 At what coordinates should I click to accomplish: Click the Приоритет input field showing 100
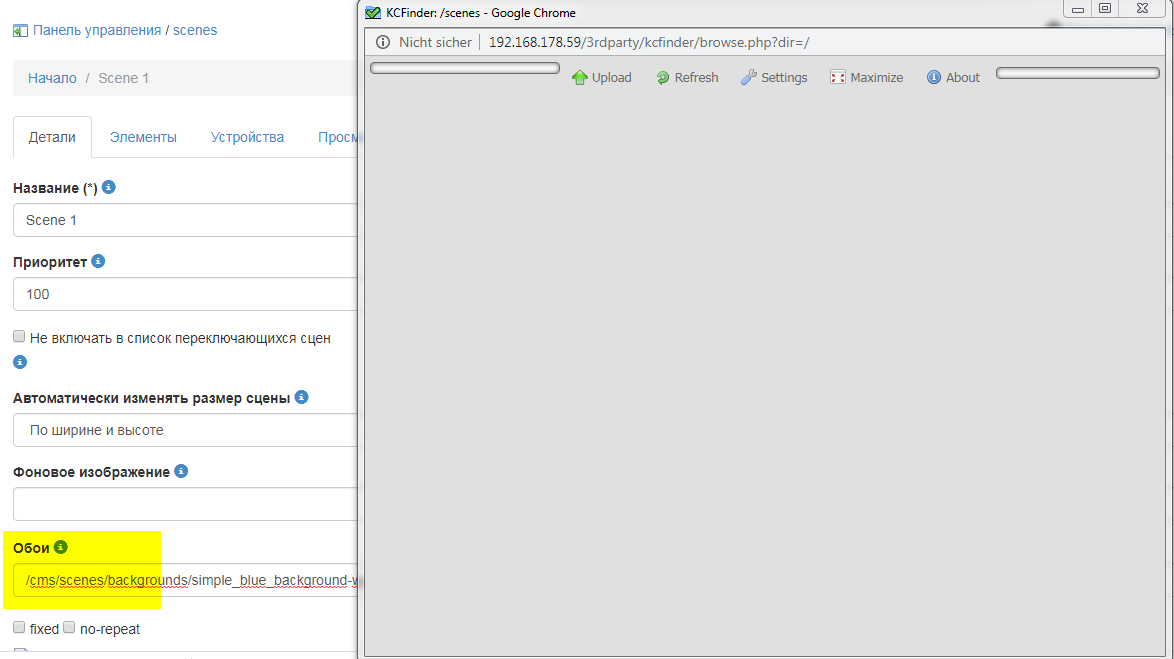[186, 294]
